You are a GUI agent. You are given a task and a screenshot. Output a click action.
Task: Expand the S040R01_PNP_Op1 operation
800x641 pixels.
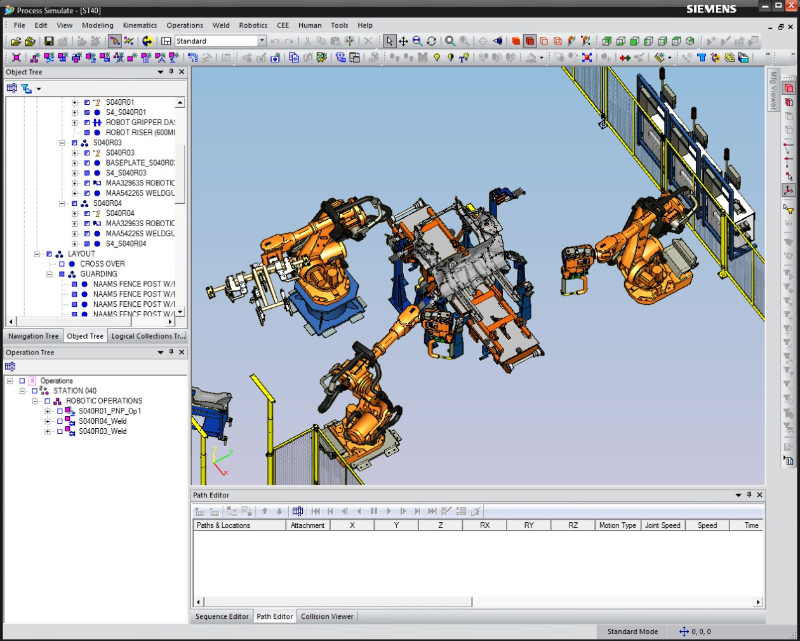point(47,411)
